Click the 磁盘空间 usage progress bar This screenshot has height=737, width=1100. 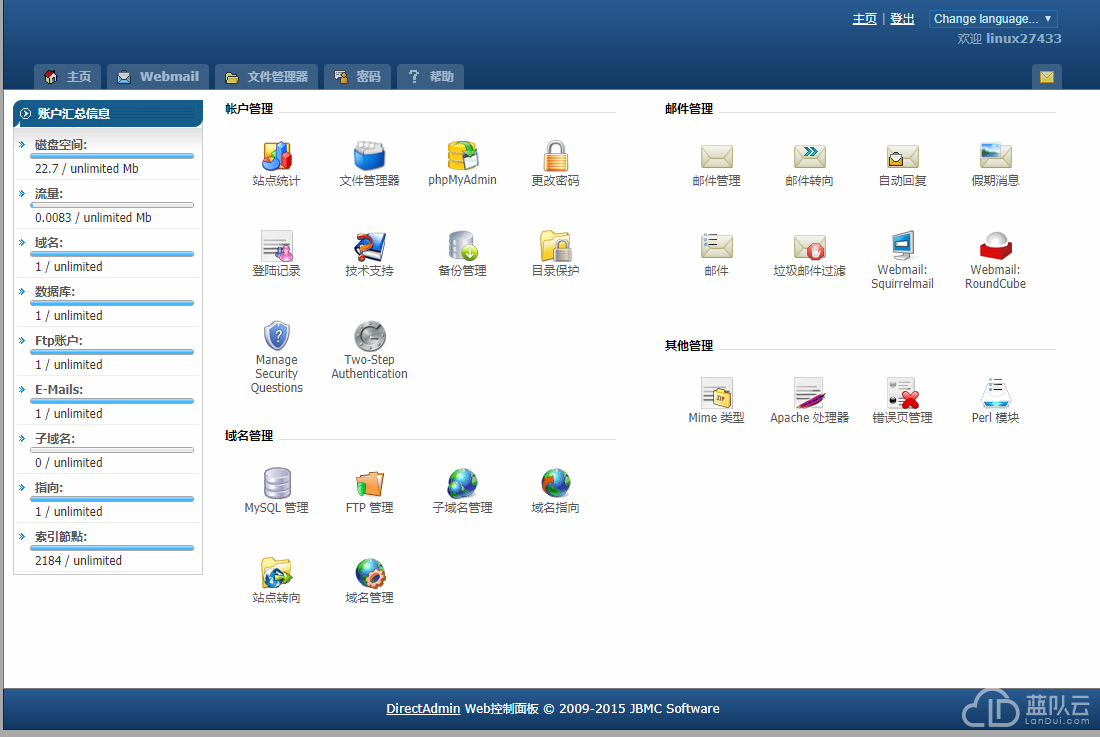pyautogui.click(x=112, y=156)
